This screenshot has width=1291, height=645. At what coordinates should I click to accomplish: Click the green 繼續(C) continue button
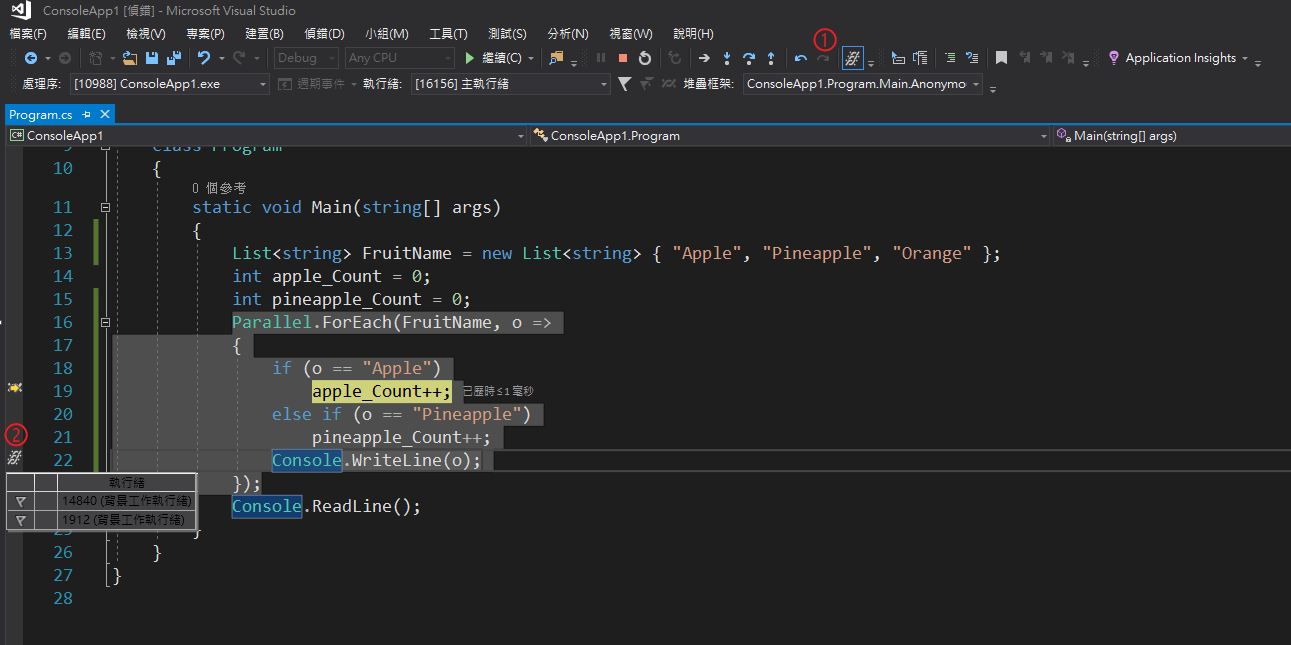coord(492,59)
